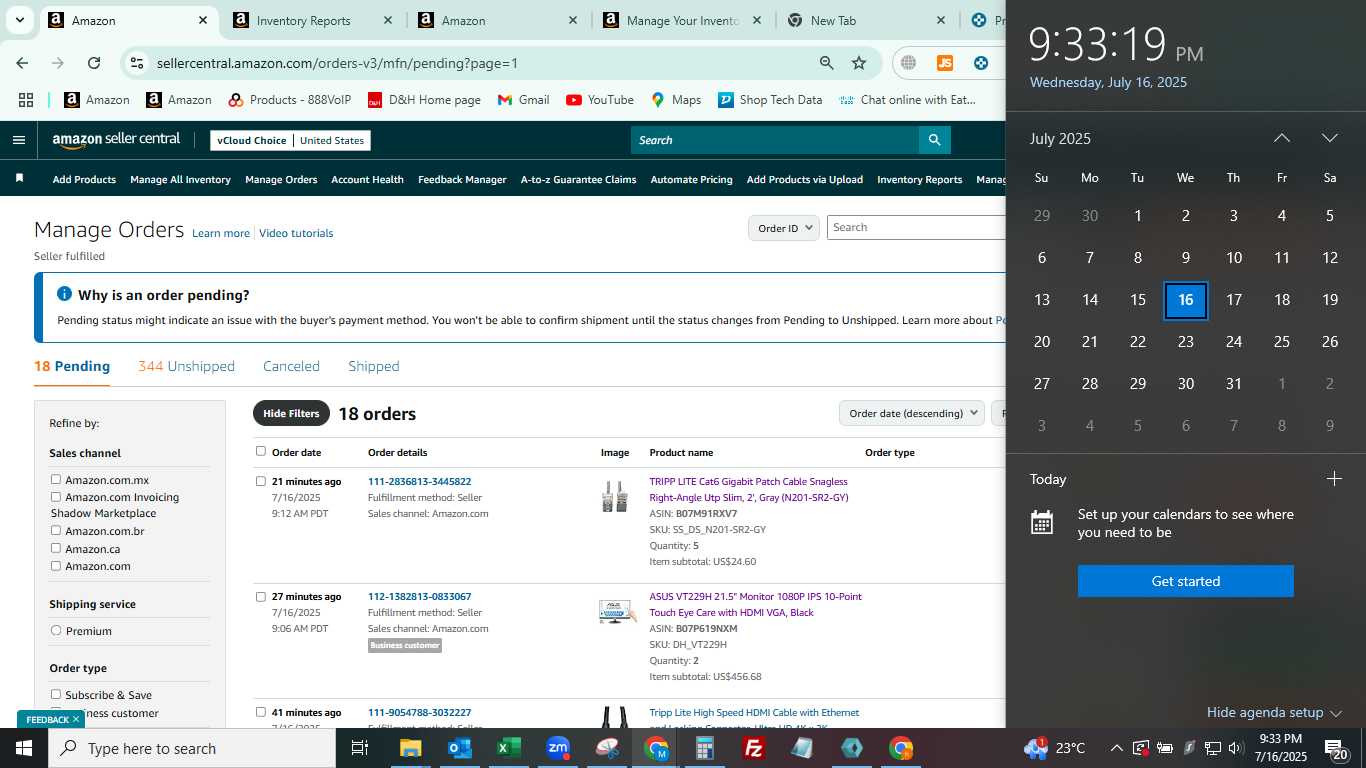Viewport: 1366px width, 768px height.
Task: Collapse agenda with Hide agenda setup
Action: (1273, 712)
